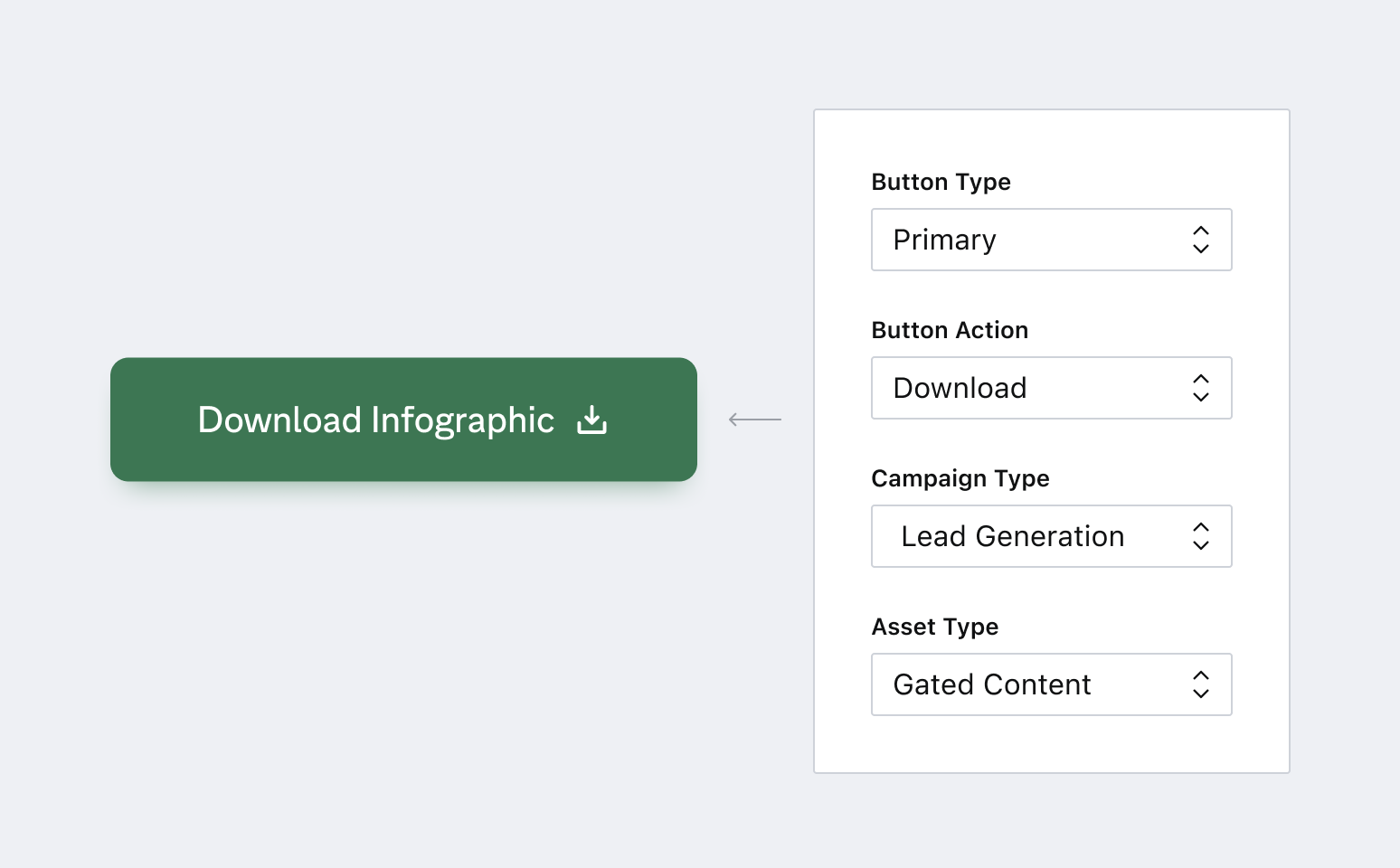Open the dropdown showing Primary
Screen dimensions: 1400x868
[1033, 240]
